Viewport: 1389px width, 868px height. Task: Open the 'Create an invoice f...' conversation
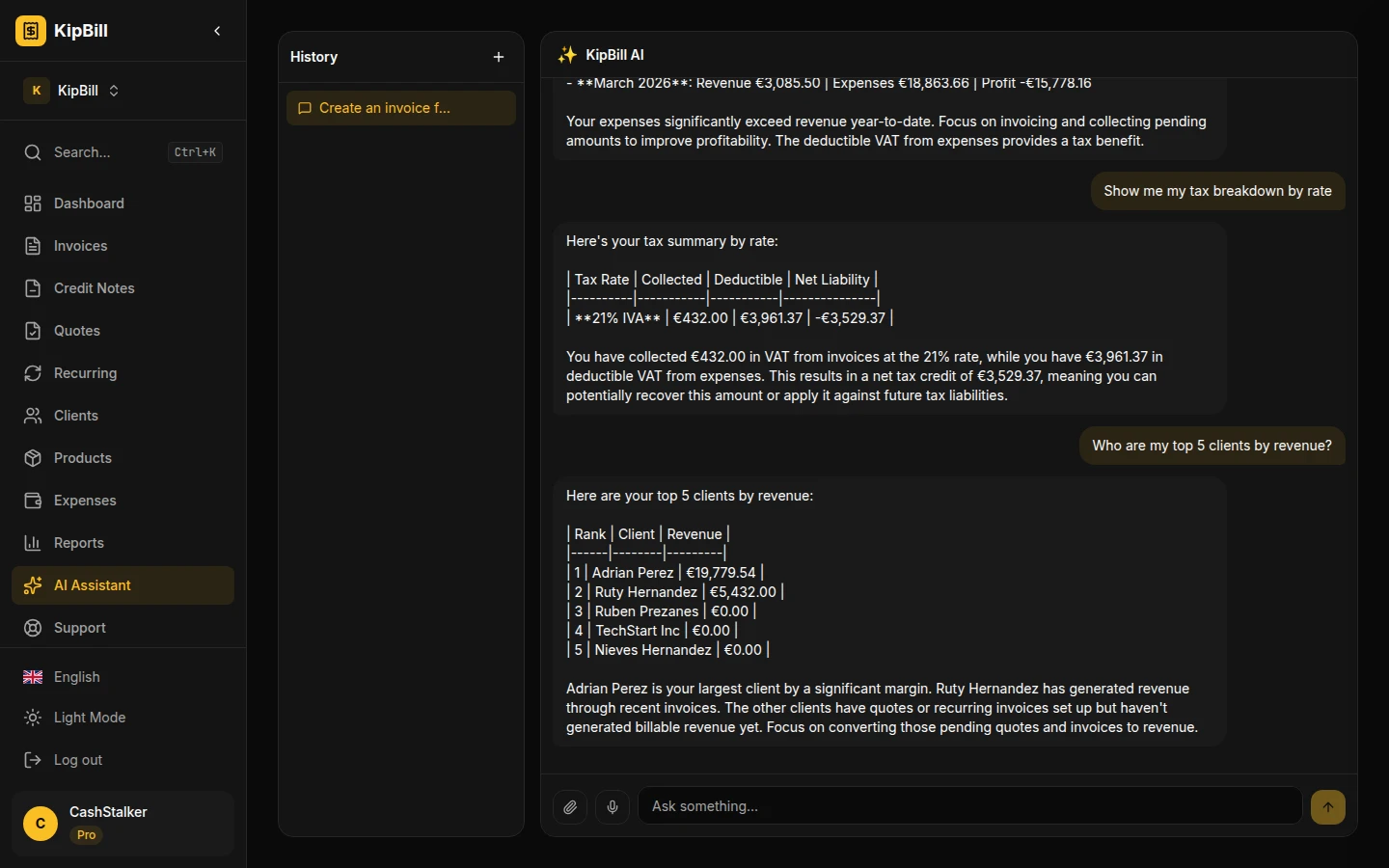(x=400, y=108)
